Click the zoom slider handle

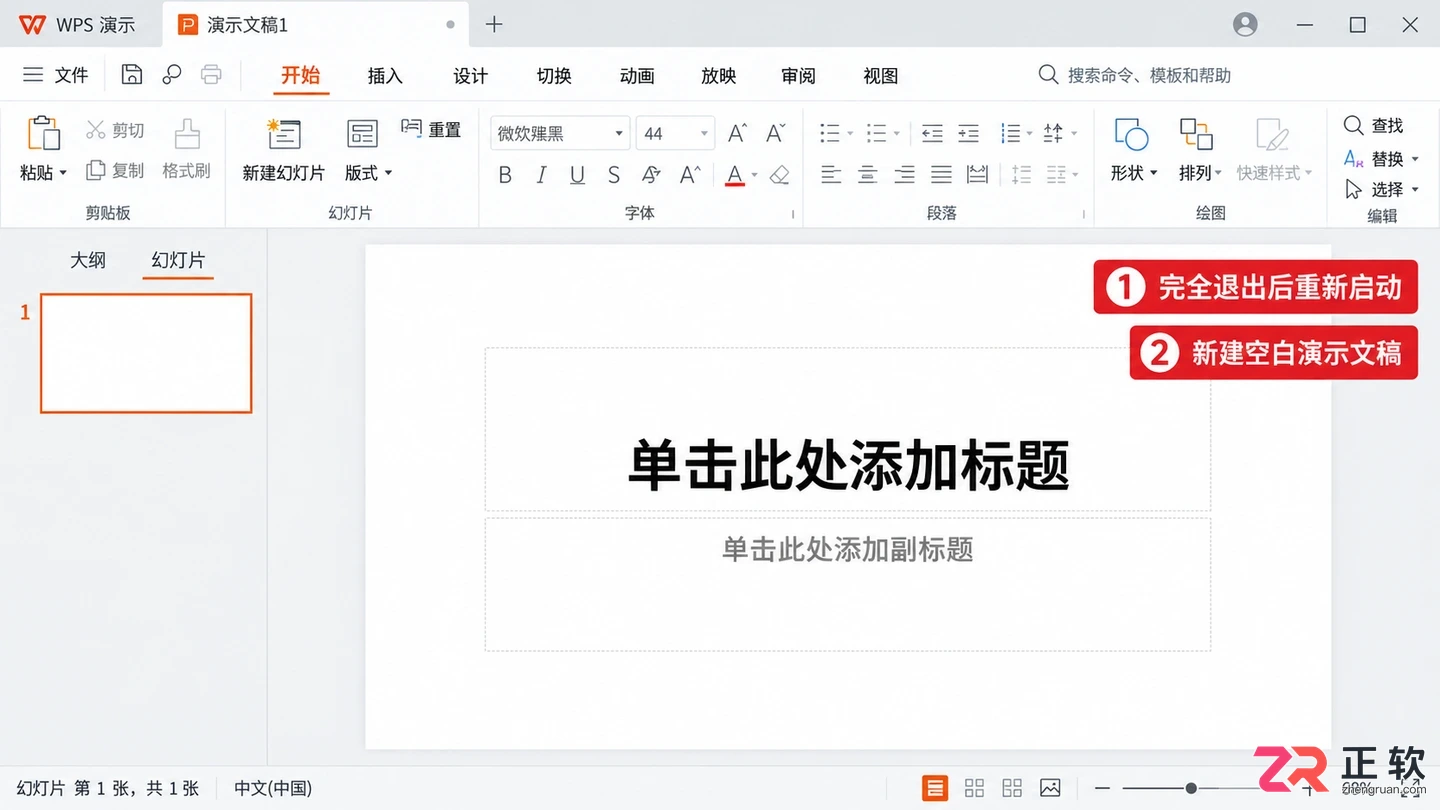[1191, 788]
